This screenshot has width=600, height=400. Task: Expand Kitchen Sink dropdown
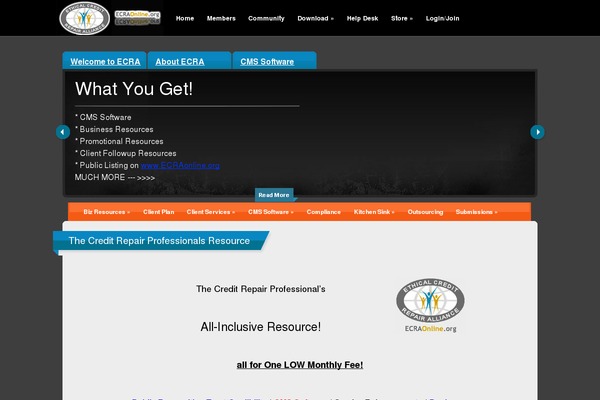pyautogui.click(x=374, y=212)
